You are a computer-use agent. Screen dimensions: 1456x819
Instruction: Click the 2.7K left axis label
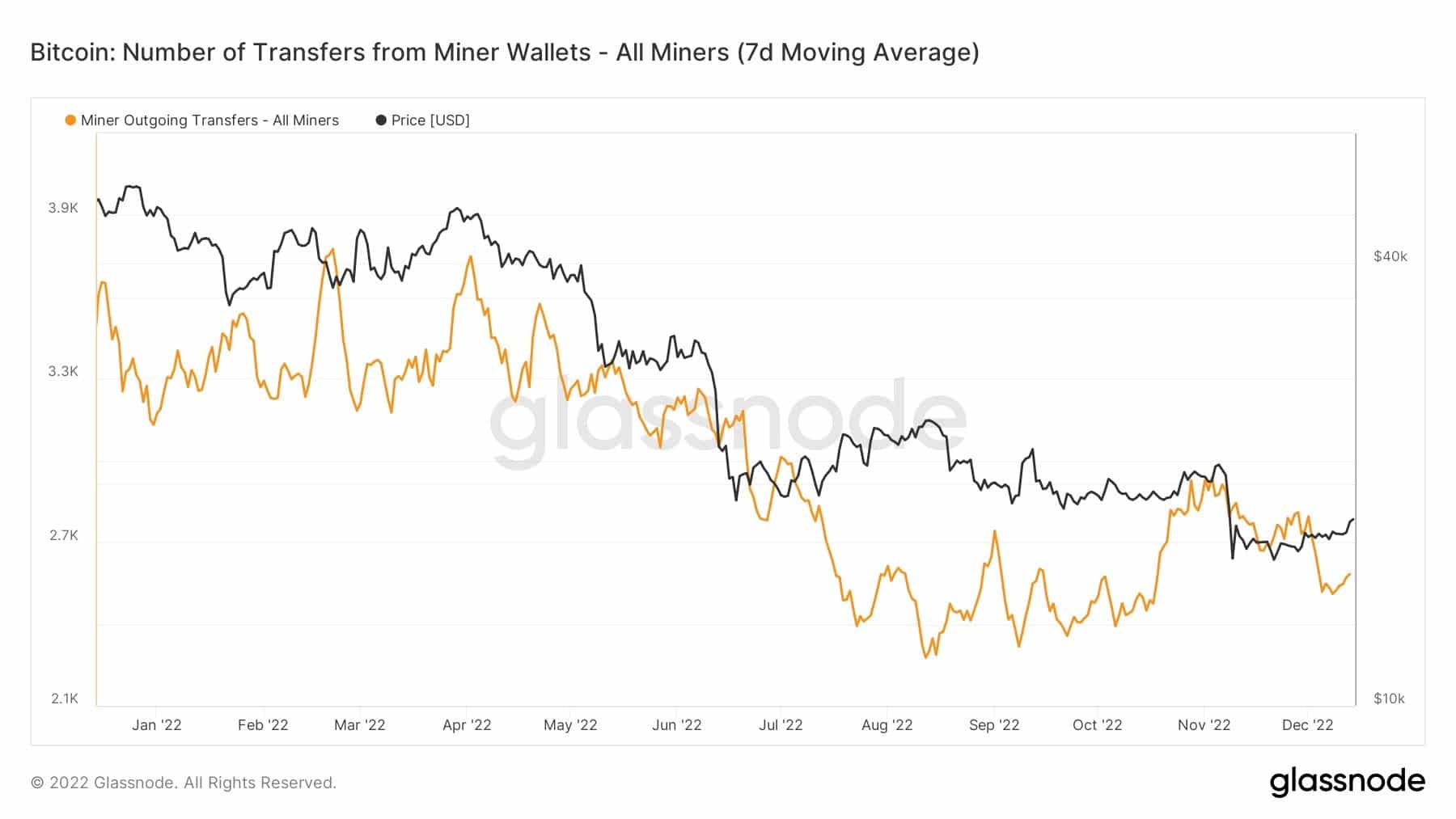[63, 535]
